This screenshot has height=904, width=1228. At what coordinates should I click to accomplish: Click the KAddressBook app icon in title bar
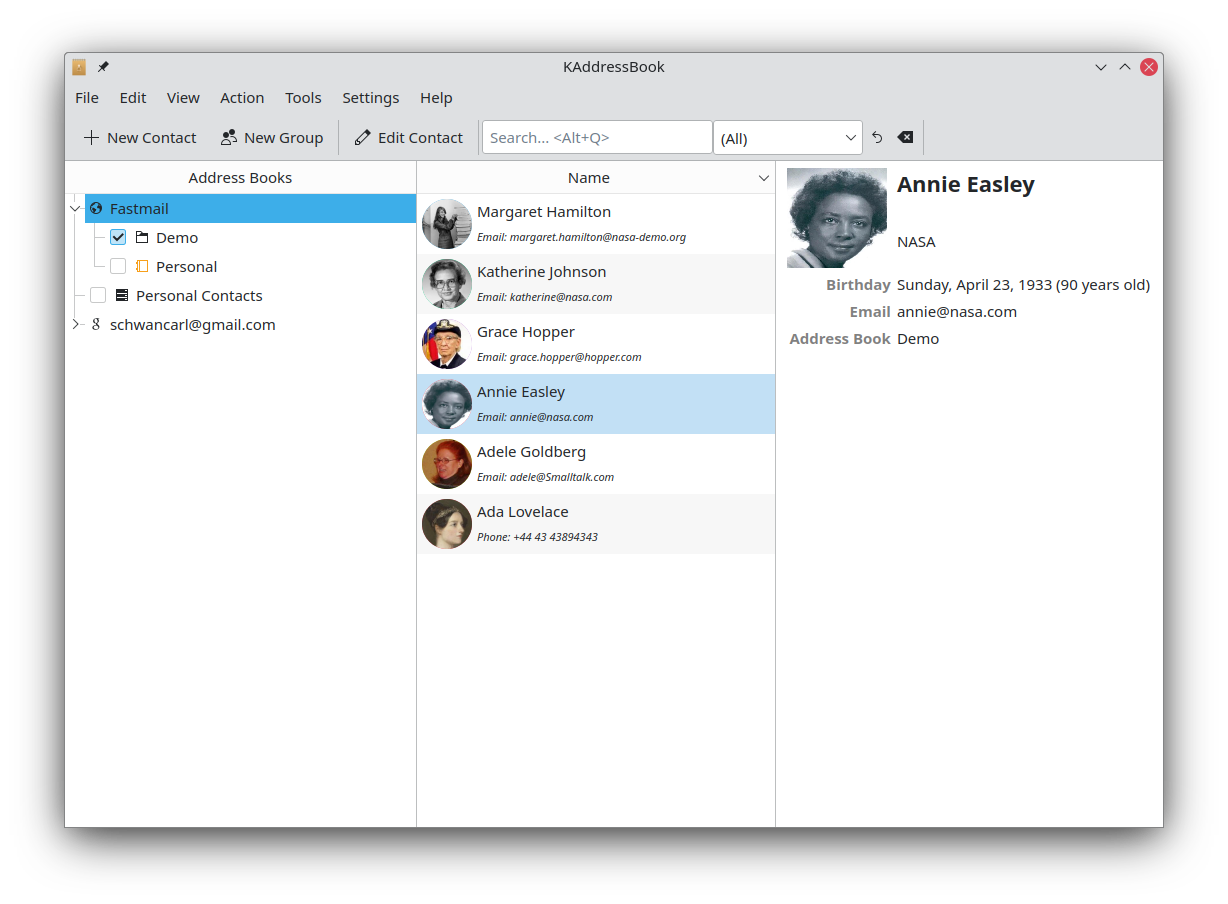click(x=79, y=67)
